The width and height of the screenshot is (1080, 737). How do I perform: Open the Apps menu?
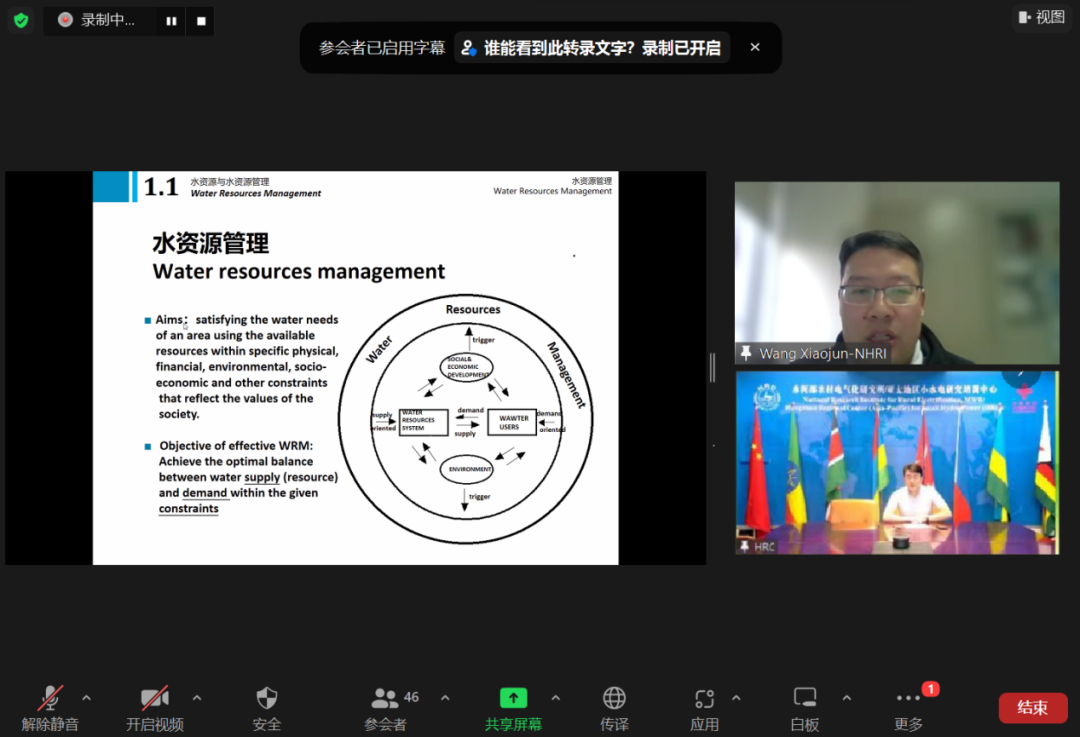704,706
